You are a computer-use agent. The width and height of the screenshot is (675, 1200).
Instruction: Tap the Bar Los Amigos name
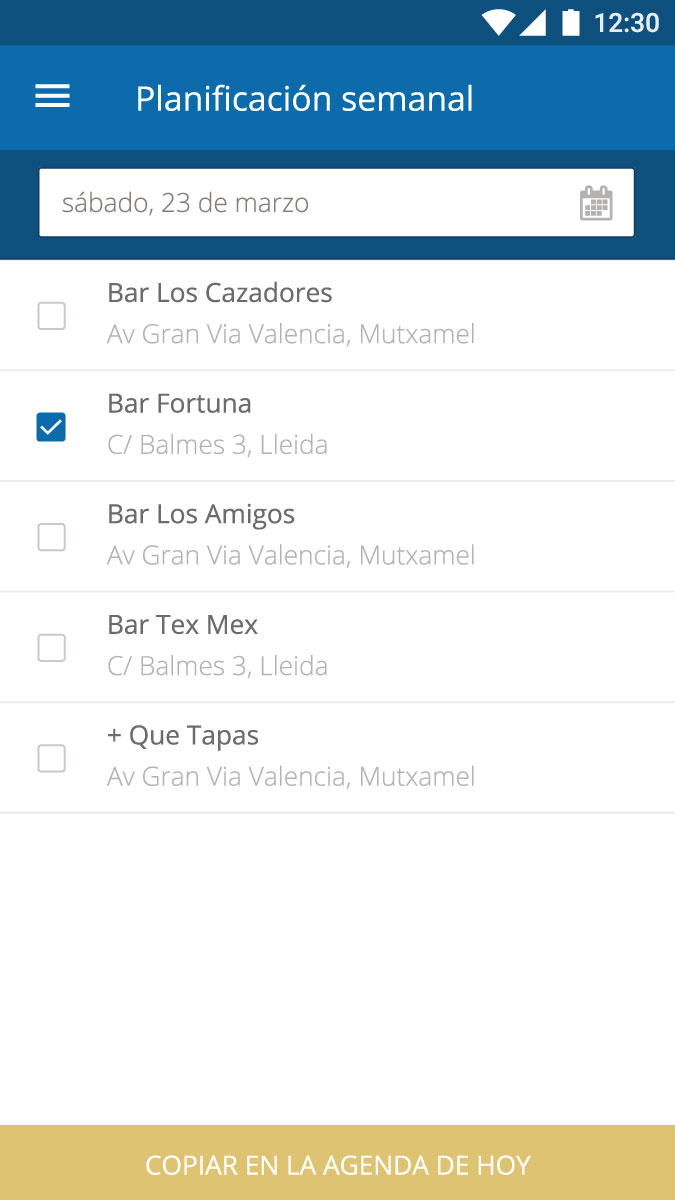pos(201,514)
